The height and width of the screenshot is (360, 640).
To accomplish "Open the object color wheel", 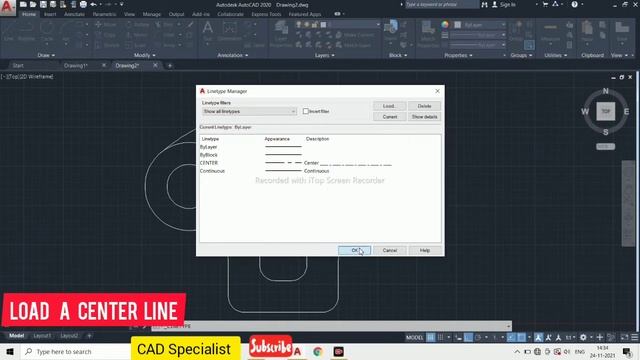I will 445,25.
